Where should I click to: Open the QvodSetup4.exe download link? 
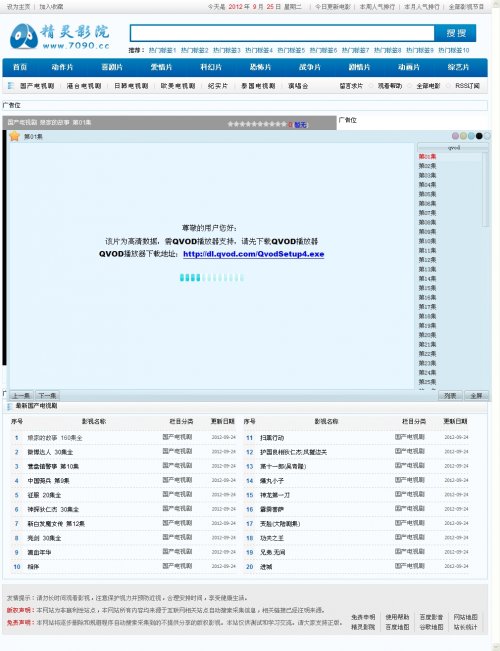[x=254, y=254]
